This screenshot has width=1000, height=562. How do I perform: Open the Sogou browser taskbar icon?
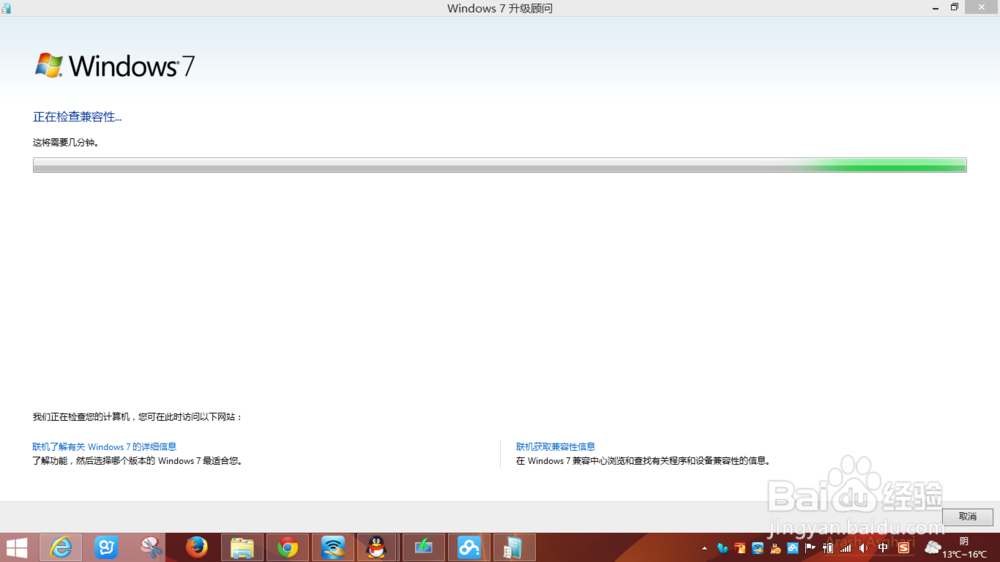106,548
